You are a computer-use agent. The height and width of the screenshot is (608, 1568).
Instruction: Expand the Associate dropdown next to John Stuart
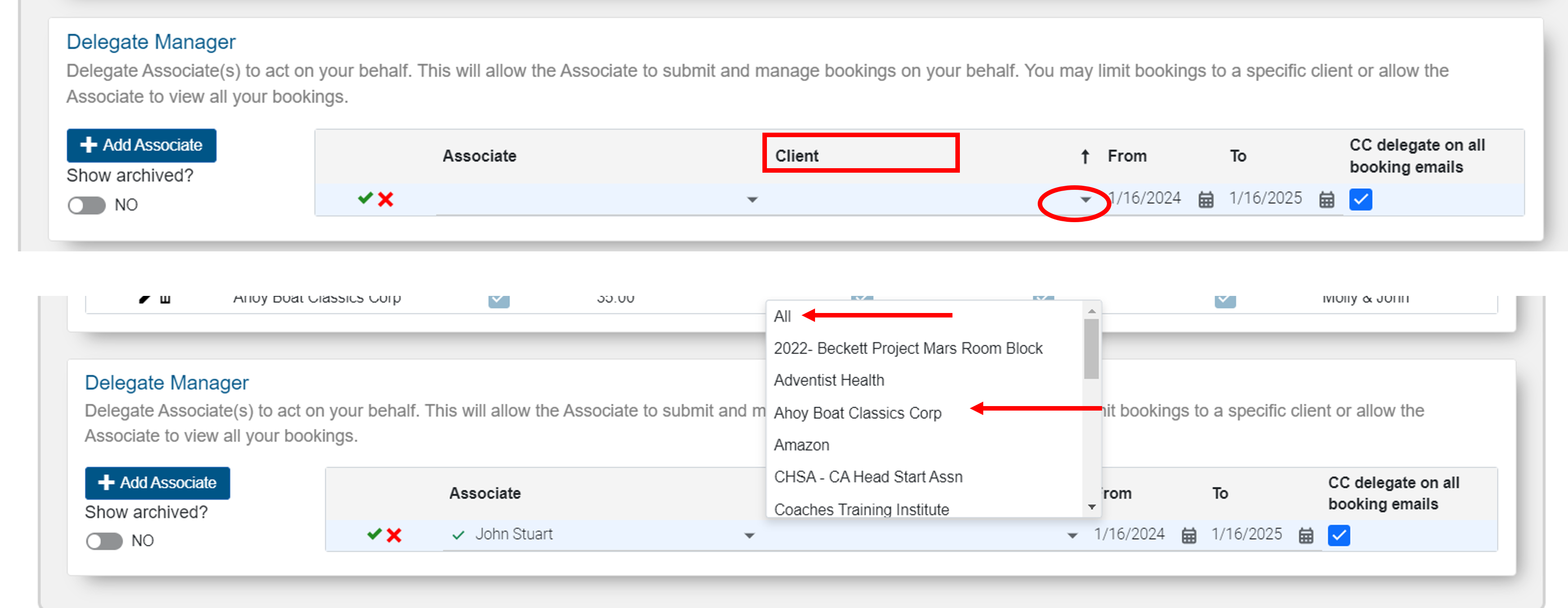coord(750,536)
